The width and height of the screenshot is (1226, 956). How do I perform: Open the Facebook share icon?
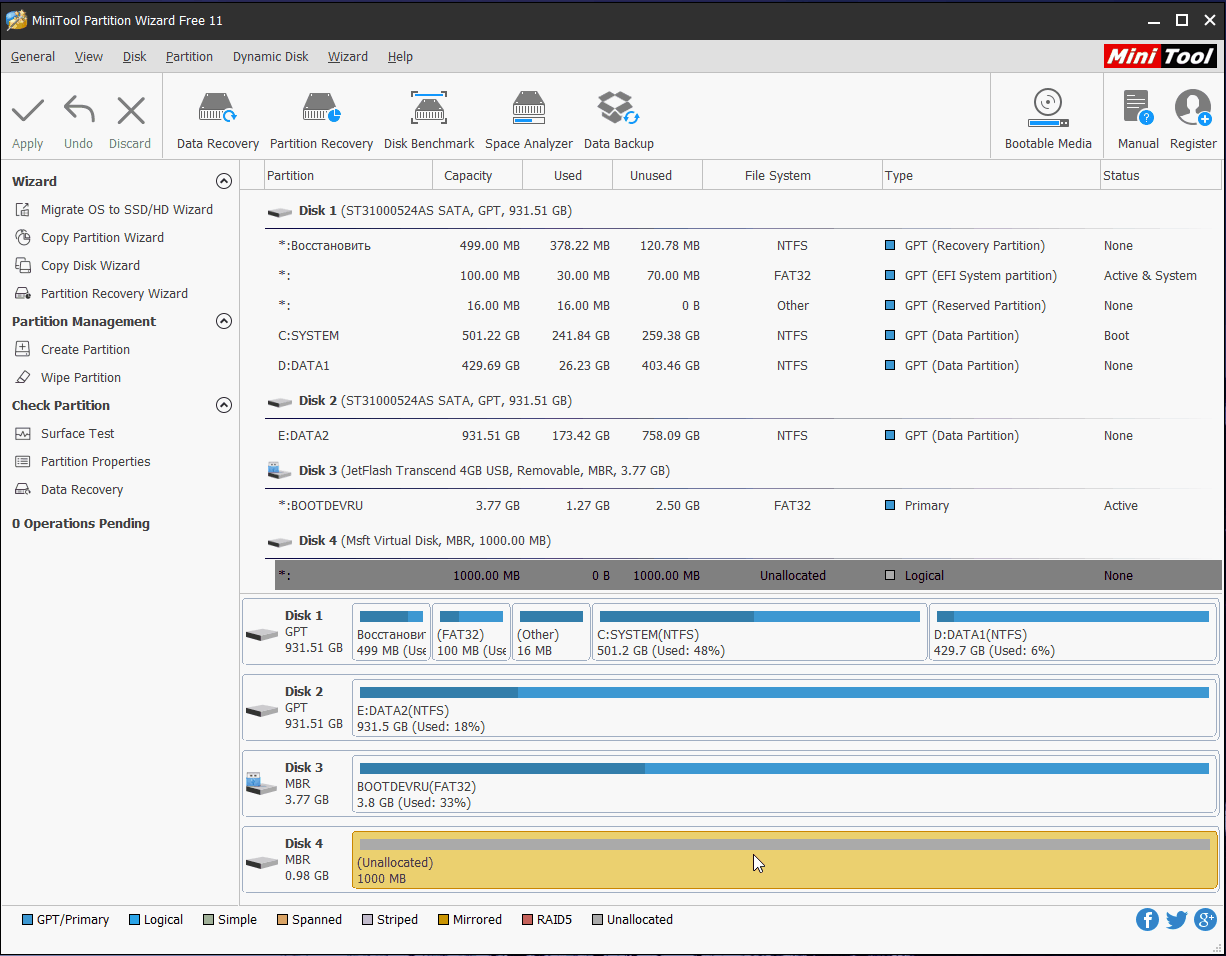[x=1147, y=920]
